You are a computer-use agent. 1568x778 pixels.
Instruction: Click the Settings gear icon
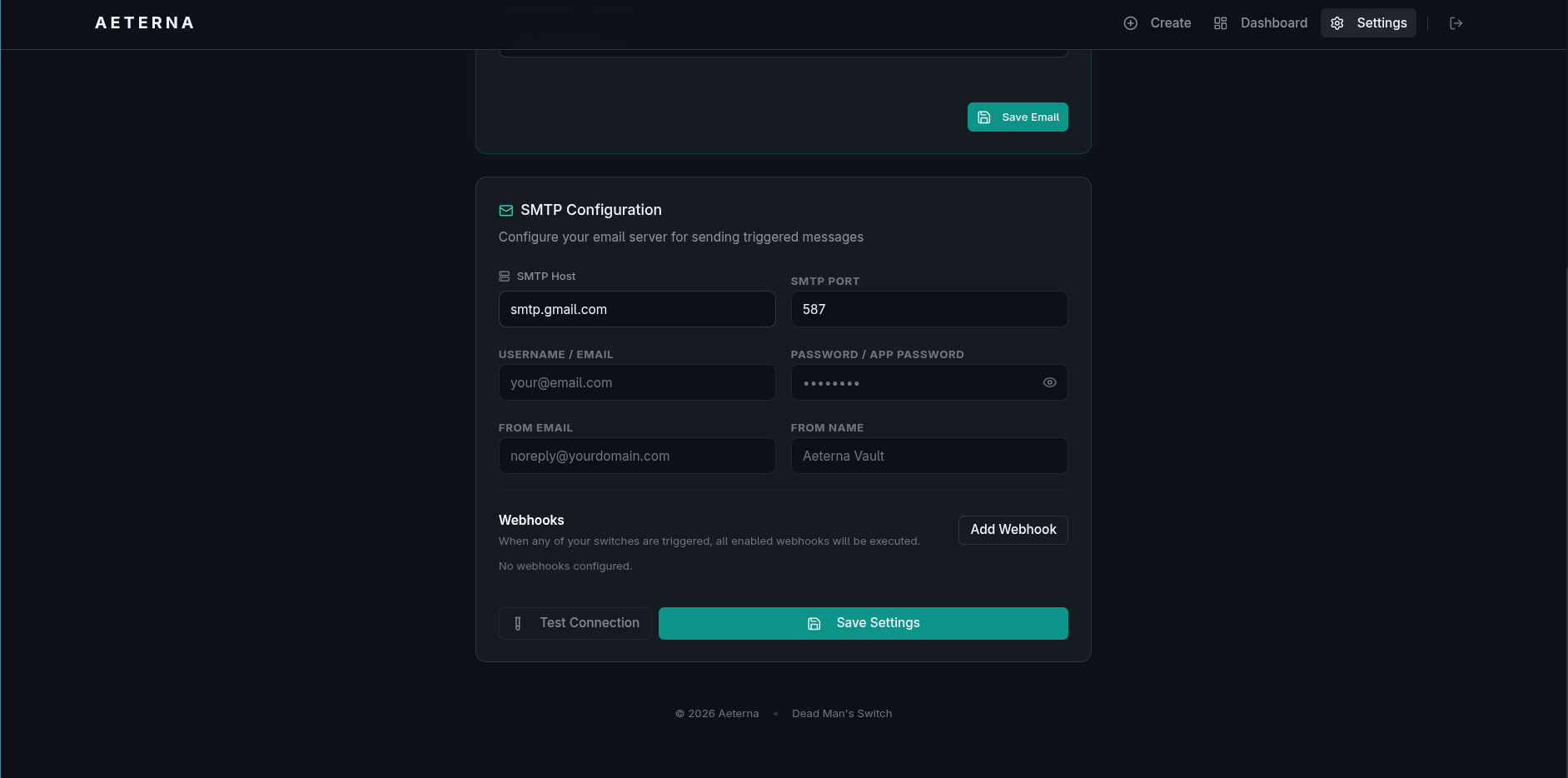(x=1337, y=23)
